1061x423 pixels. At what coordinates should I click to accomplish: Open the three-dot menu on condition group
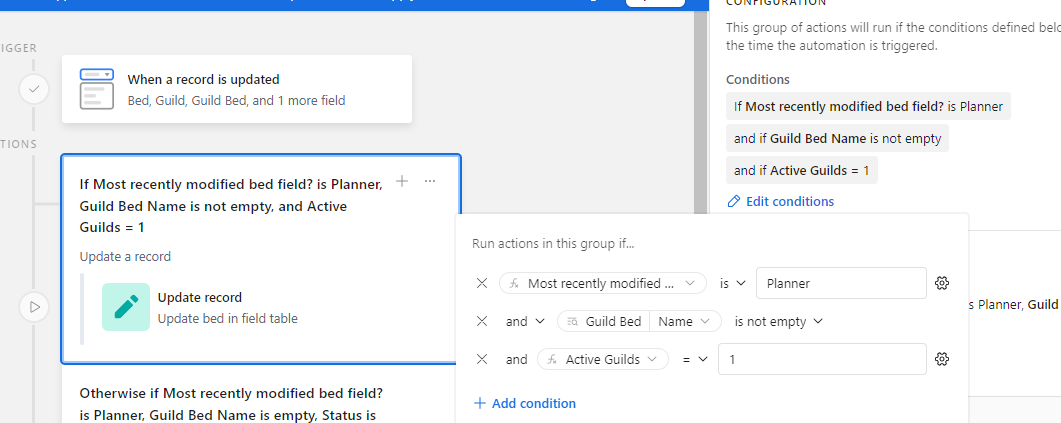click(430, 181)
